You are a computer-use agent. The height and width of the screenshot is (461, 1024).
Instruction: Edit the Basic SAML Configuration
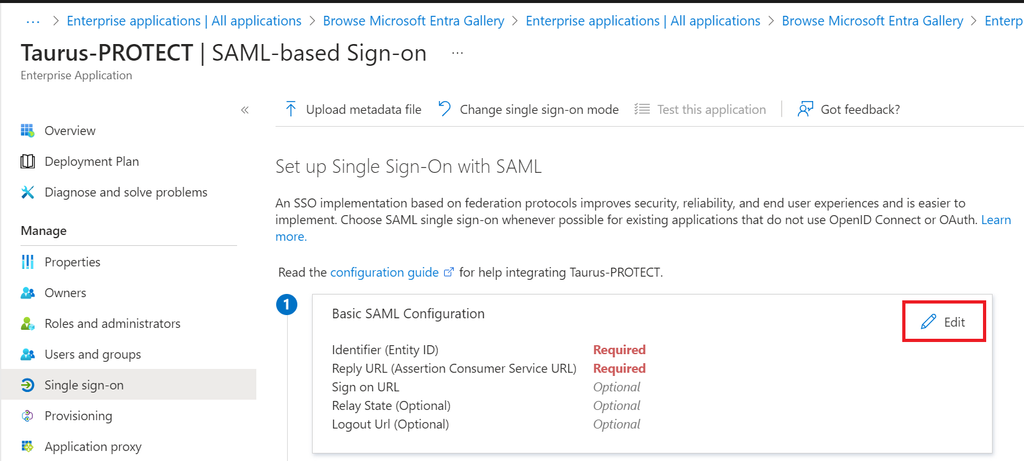pyautogui.click(x=944, y=322)
